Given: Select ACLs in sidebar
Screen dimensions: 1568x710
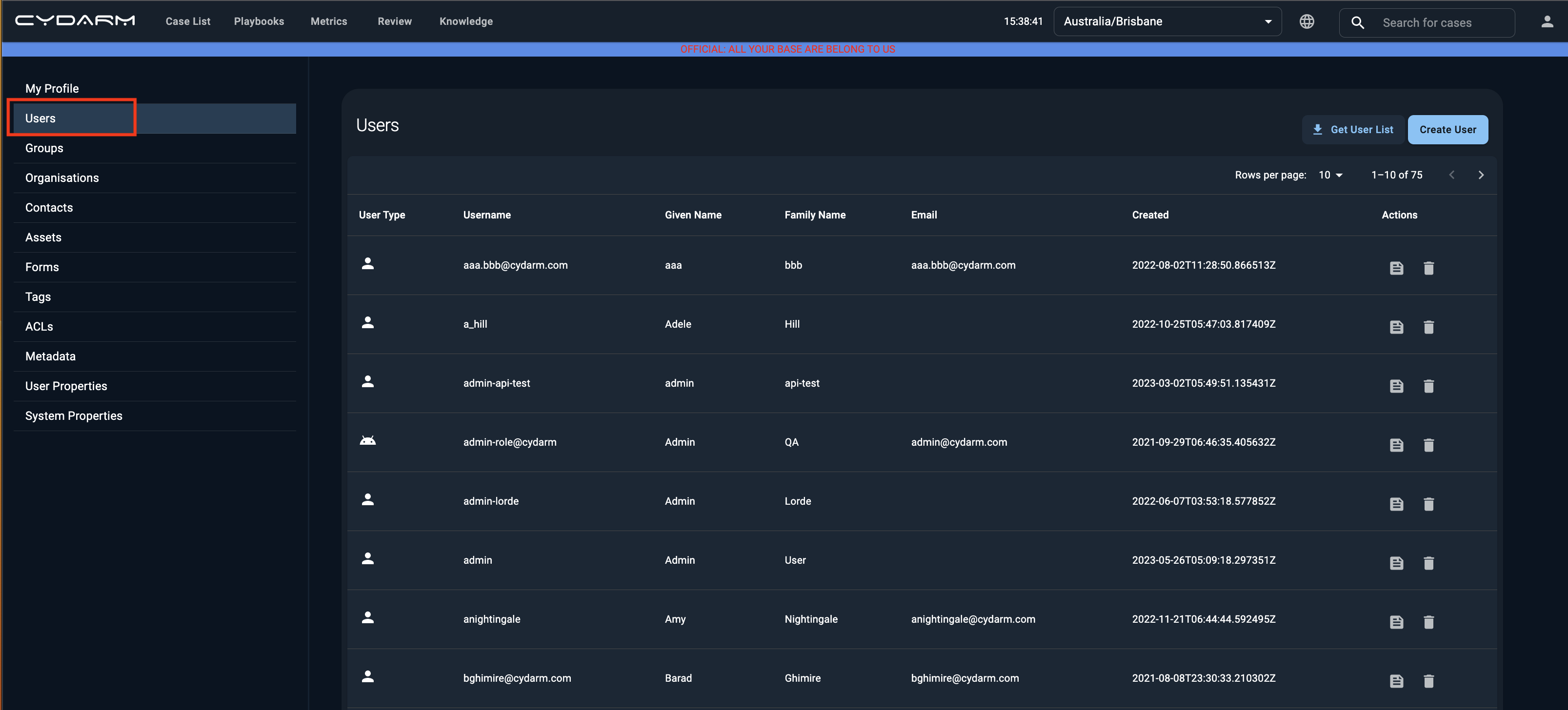Looking at the screenshot, I should [x=155, y=327].
